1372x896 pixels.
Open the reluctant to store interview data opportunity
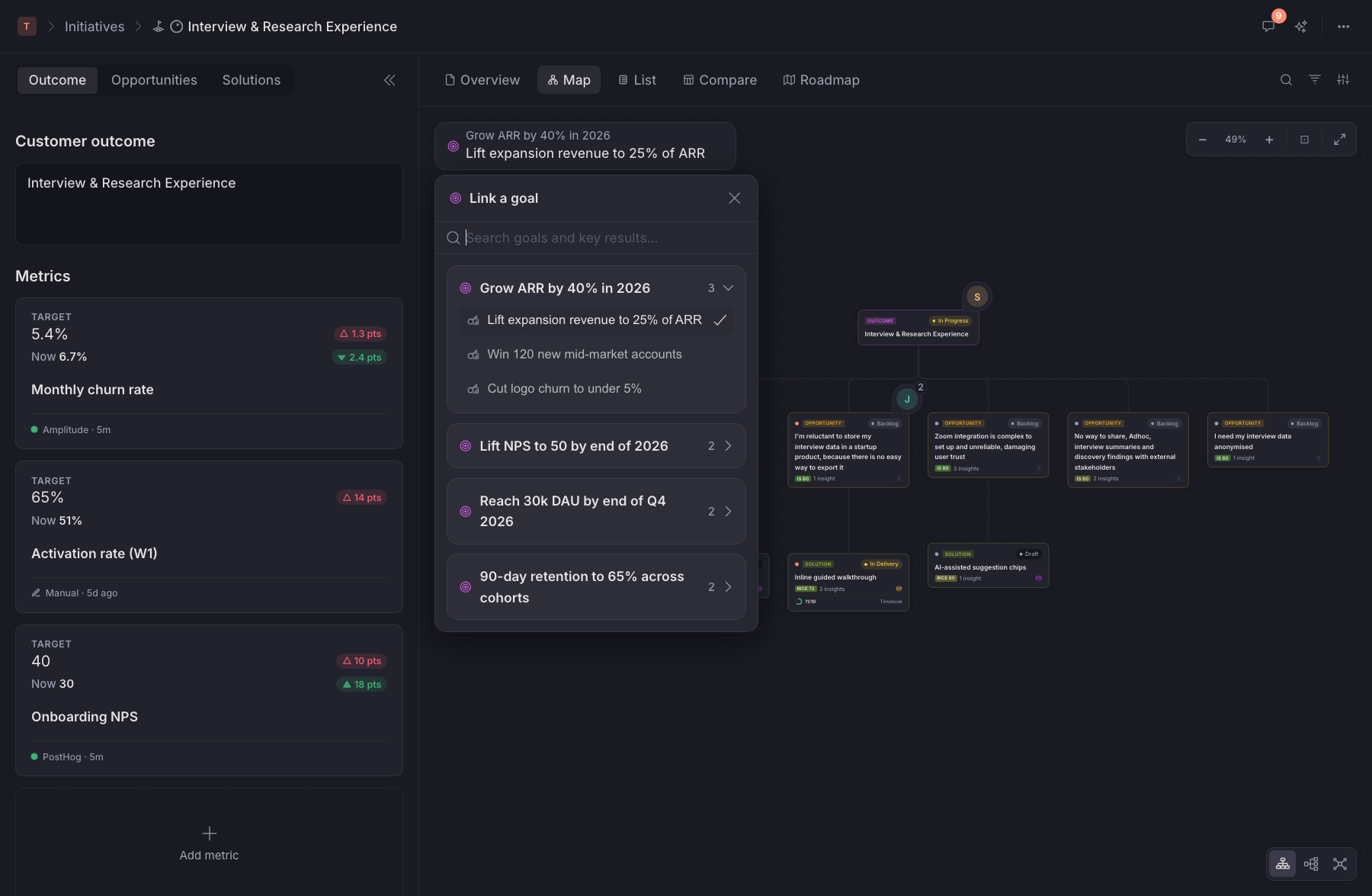coord(848,450)
